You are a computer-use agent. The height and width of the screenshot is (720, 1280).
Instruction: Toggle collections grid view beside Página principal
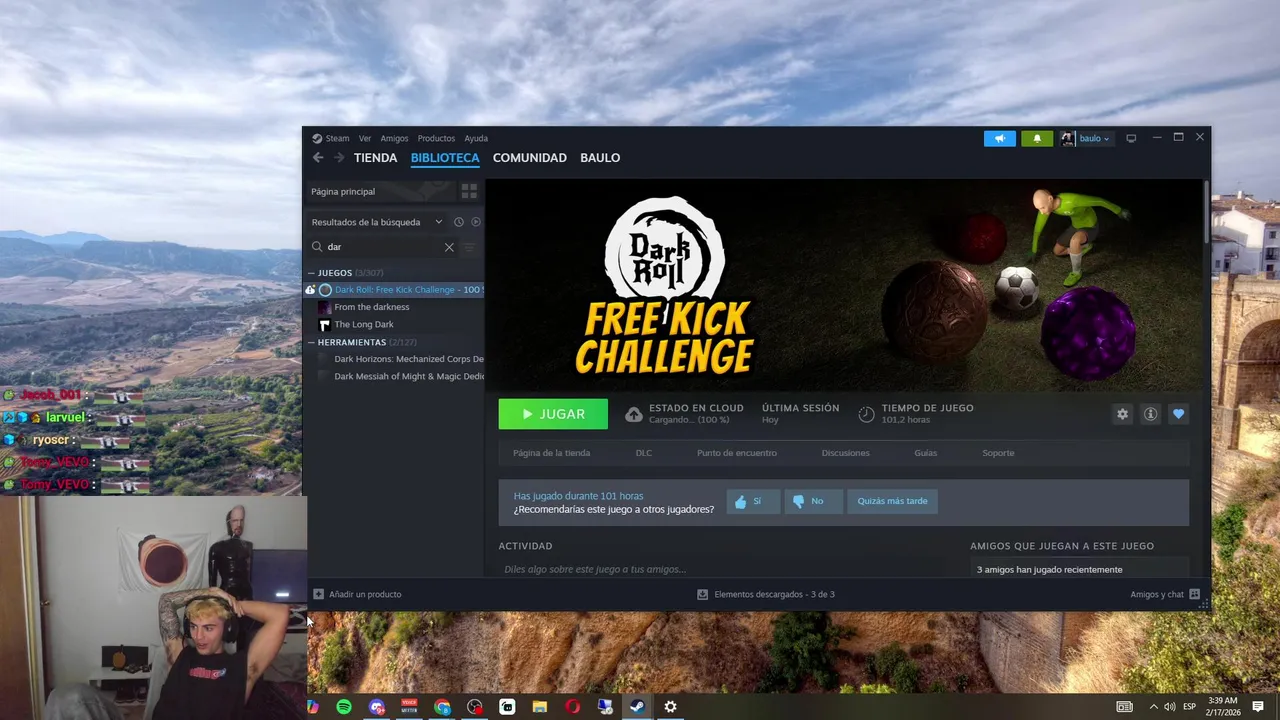pos(469,191)
